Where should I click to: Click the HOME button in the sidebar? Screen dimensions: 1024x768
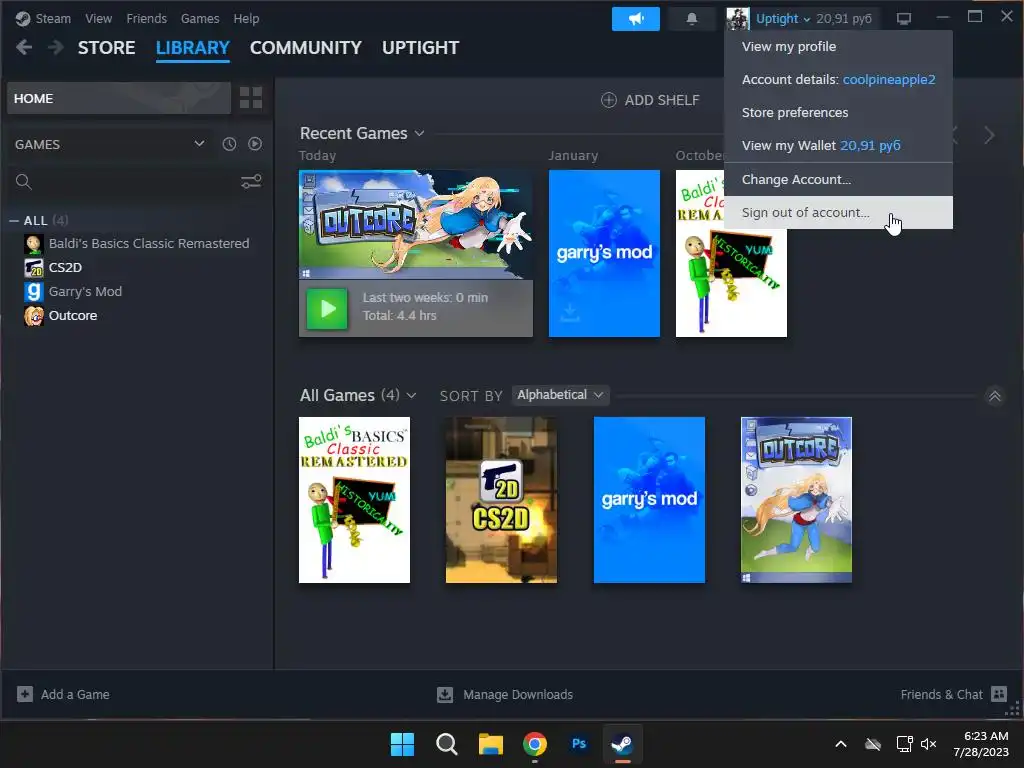pyautogui.click(x=119, y=98)
